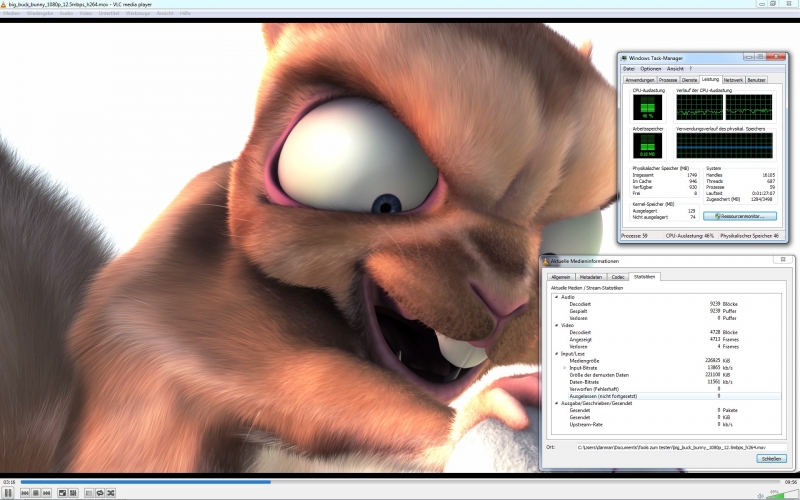
Task: Click the physical memory usage history graph
Action: pos(724,146)
